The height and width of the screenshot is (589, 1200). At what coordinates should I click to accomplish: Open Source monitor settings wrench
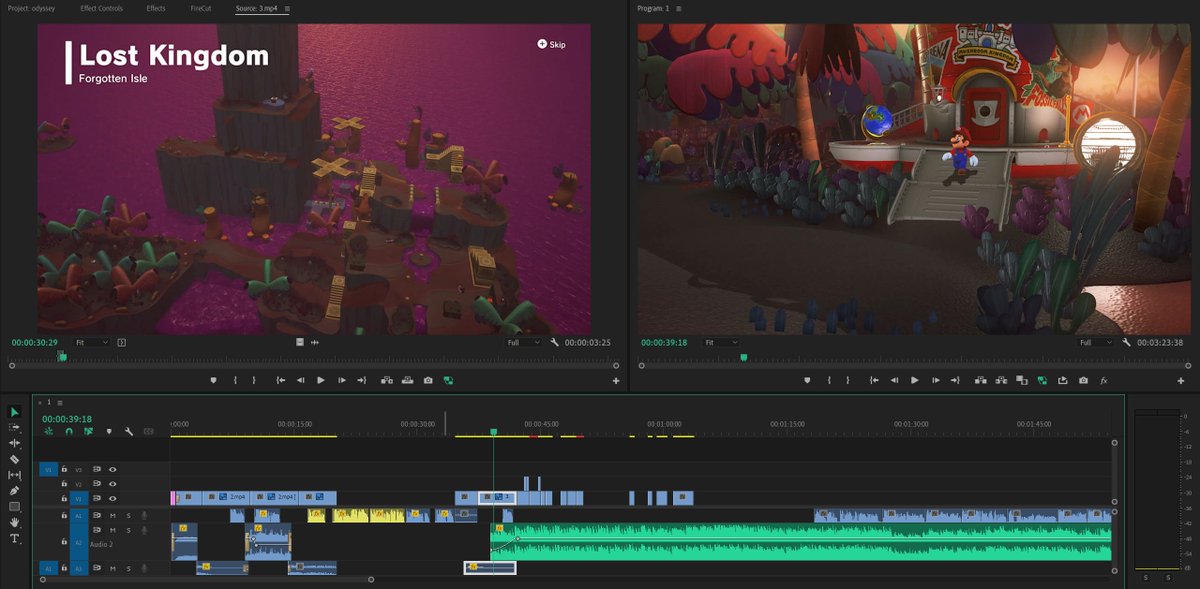(555, 342)
